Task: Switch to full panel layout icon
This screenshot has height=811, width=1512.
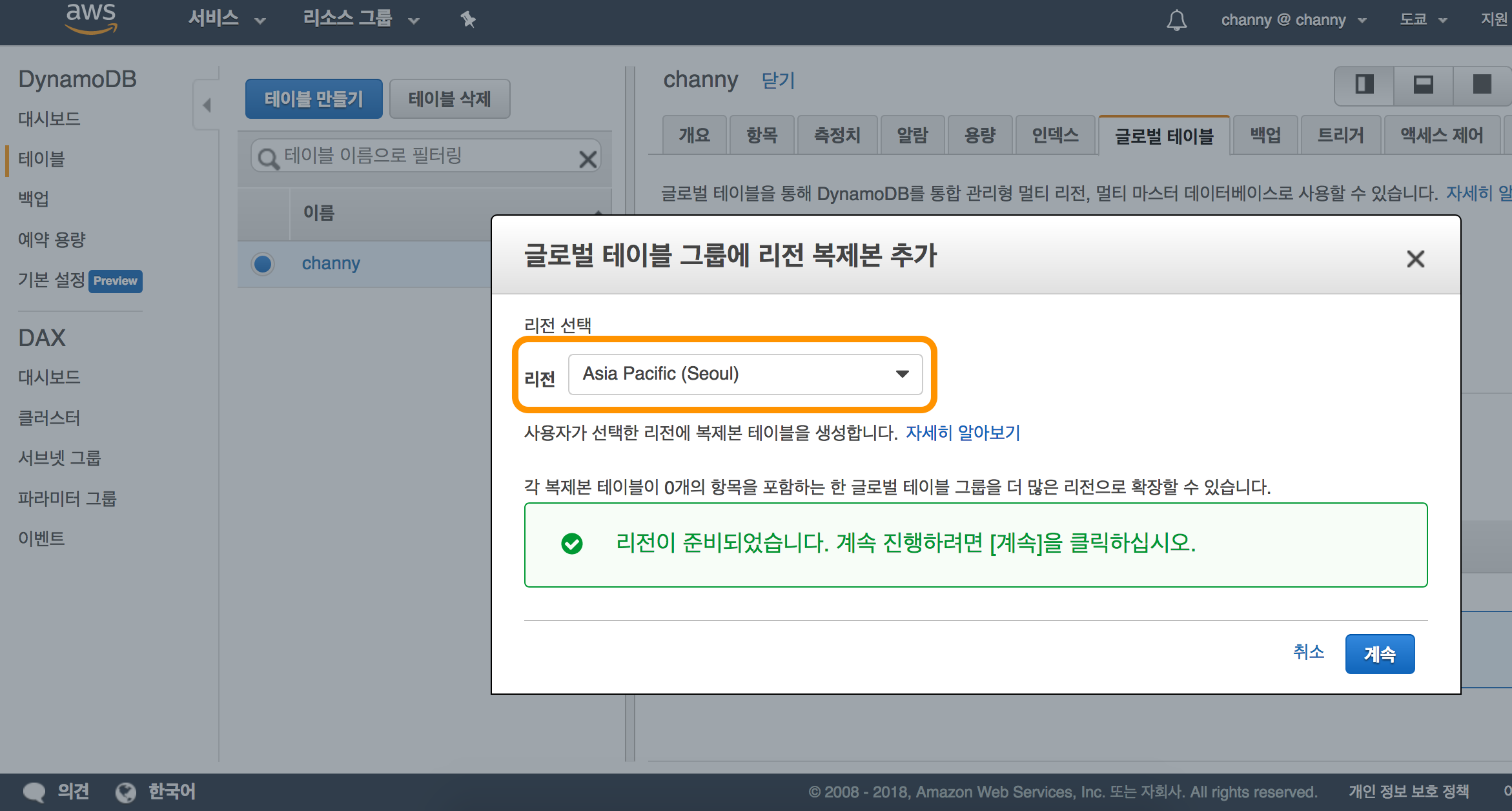Action: pyautogui.click(x=1482, y=85)
